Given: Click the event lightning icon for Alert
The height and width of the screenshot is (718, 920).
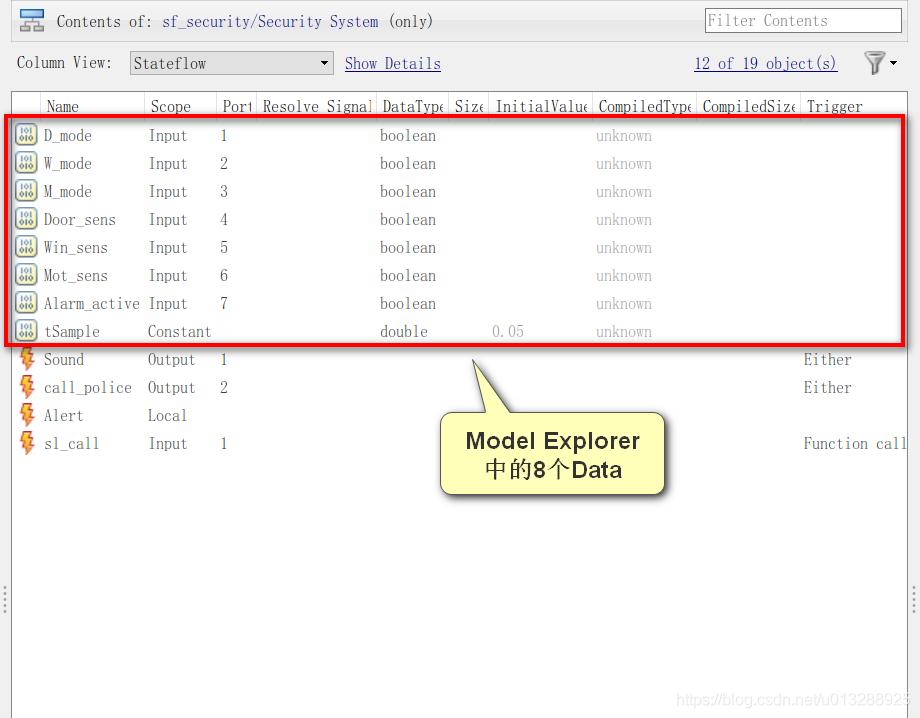Looking at the screenshot, I should coord(26,415).
